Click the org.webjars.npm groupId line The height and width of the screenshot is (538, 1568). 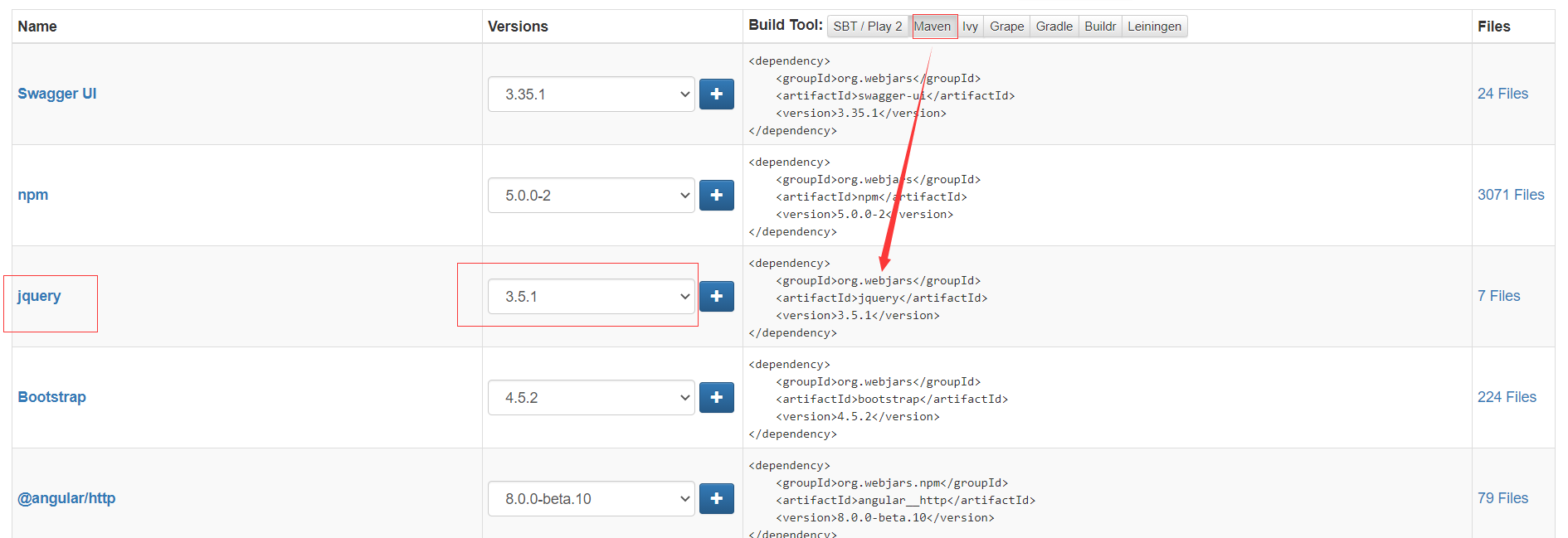(892, 483)
